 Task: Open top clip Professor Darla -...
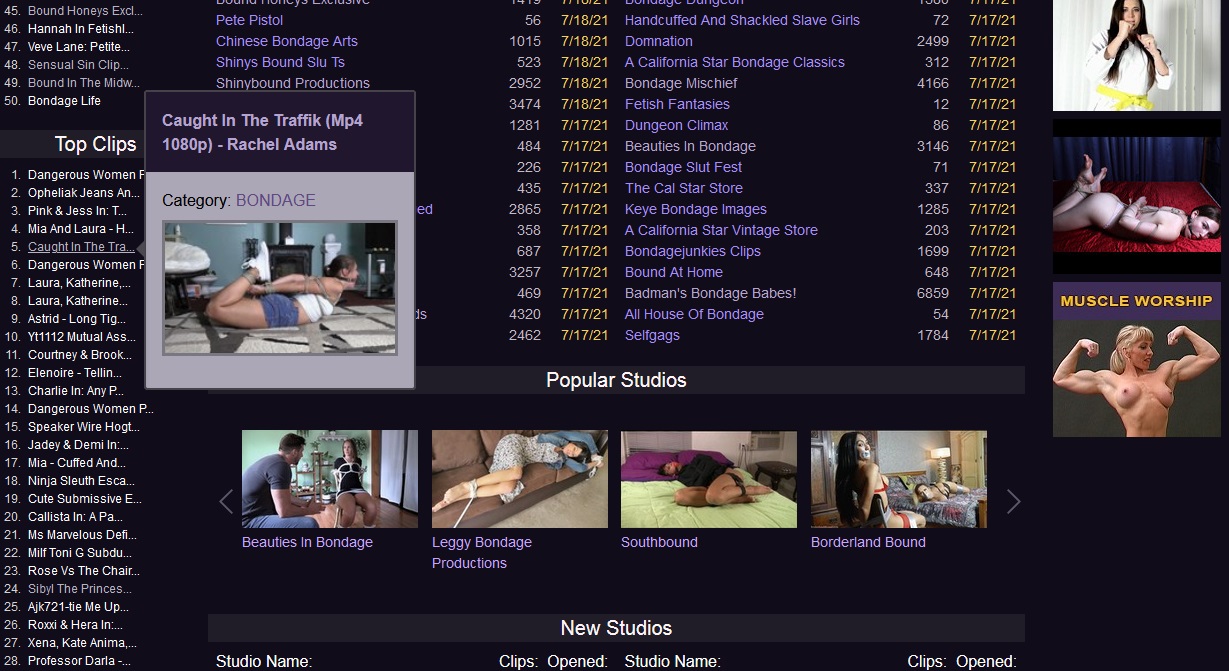(x=79, y=661)
